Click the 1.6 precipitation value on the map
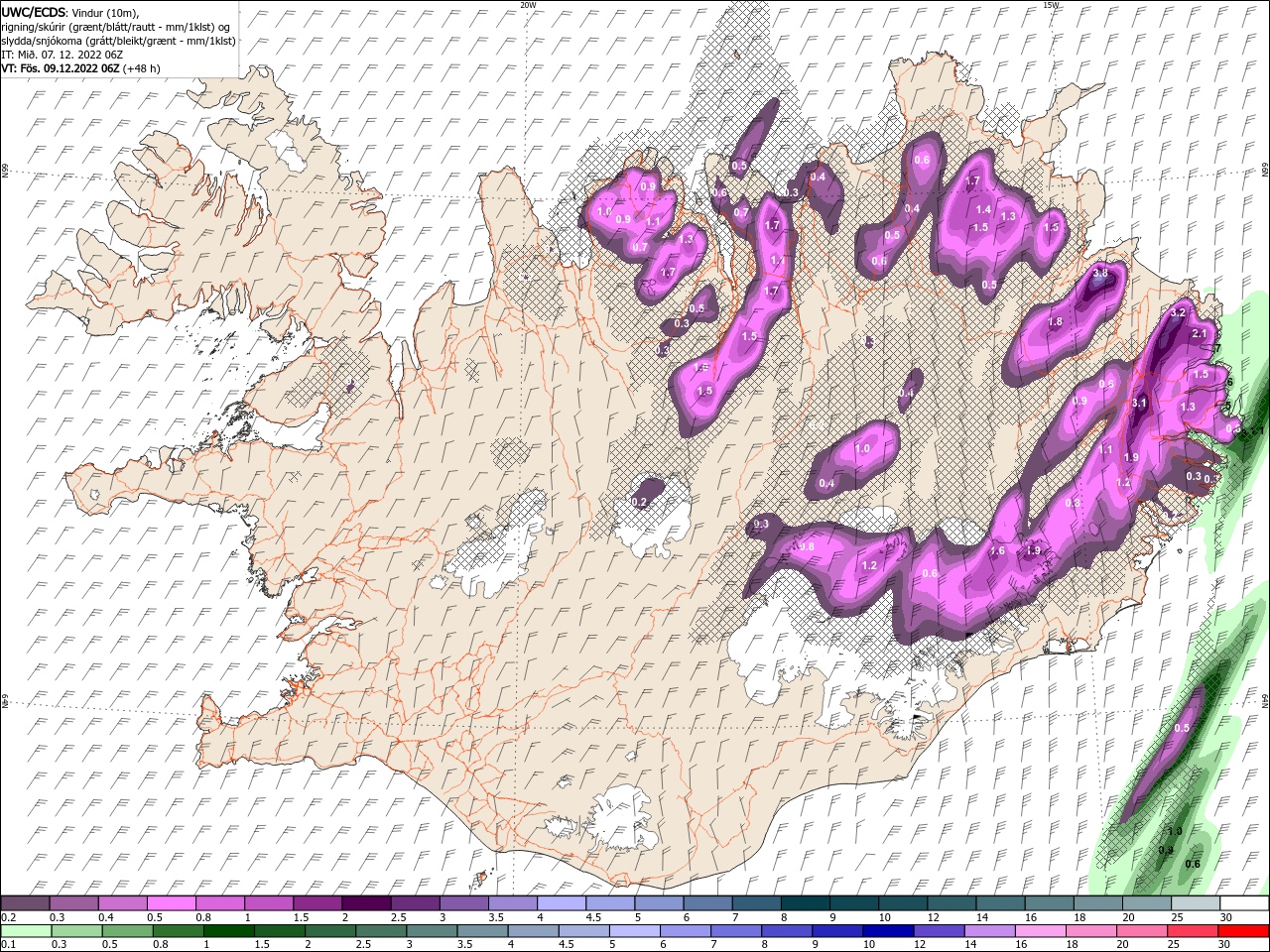 click(x=998, y=551)
